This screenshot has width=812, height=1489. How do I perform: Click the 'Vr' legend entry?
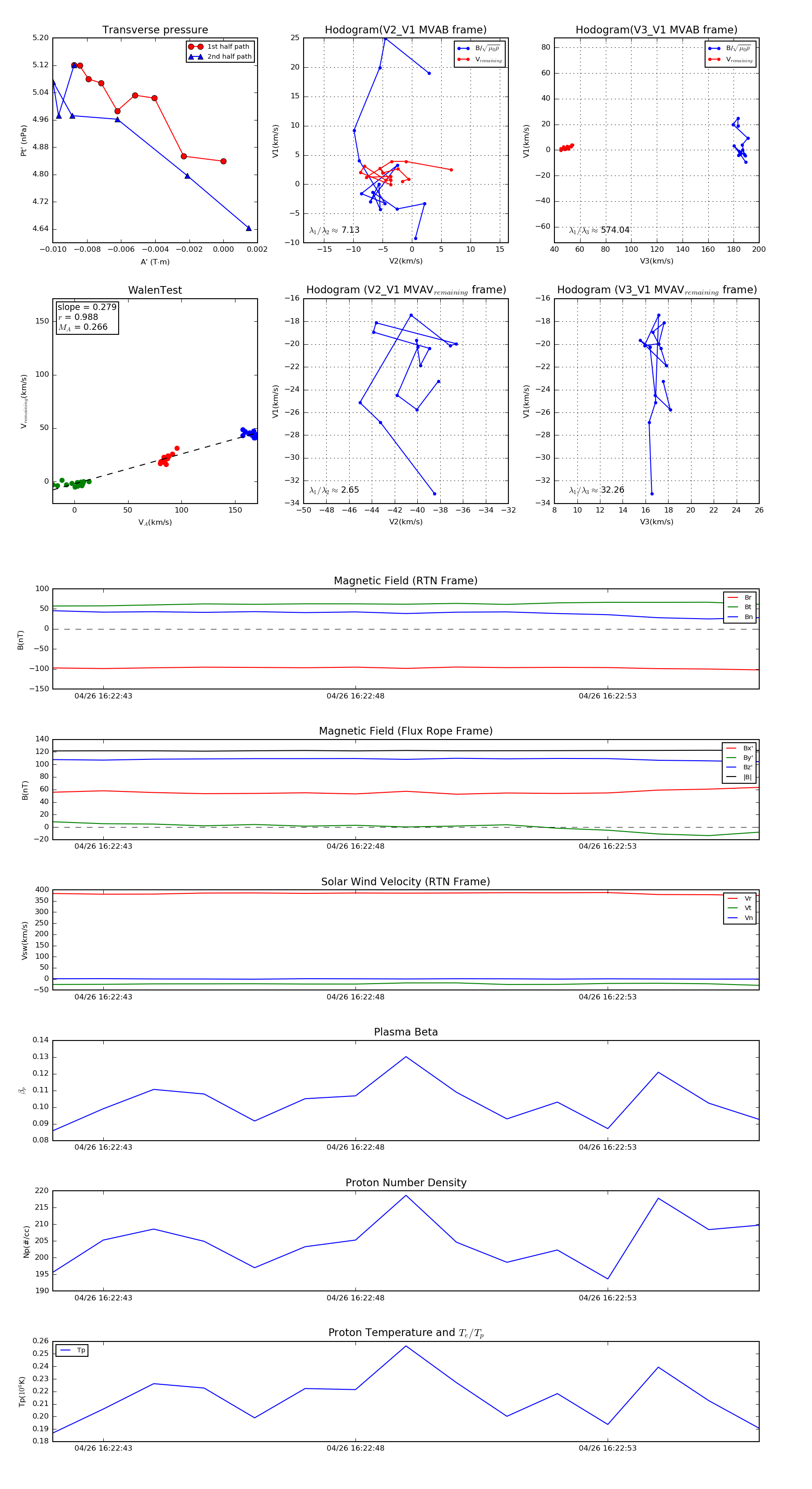coord(740,898)
